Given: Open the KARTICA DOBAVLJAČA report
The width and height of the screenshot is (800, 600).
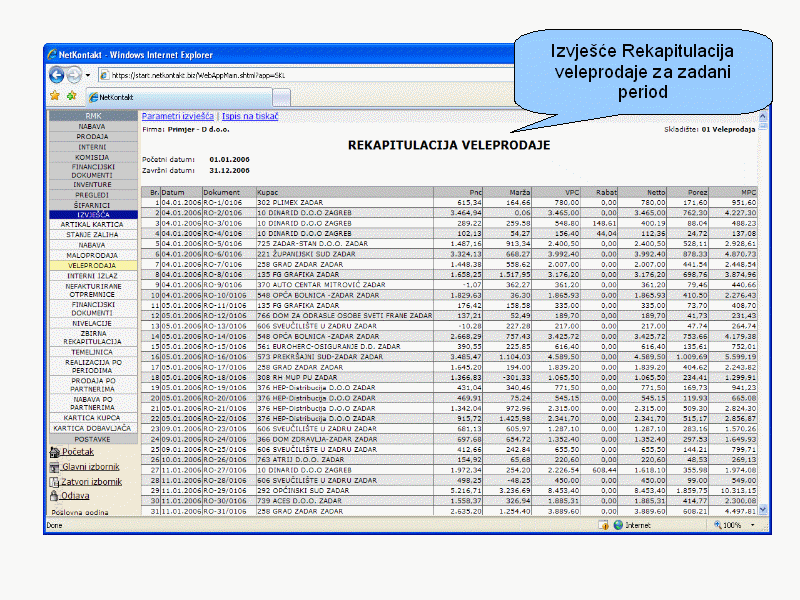Looking at the screenshot, I should 92,429.
